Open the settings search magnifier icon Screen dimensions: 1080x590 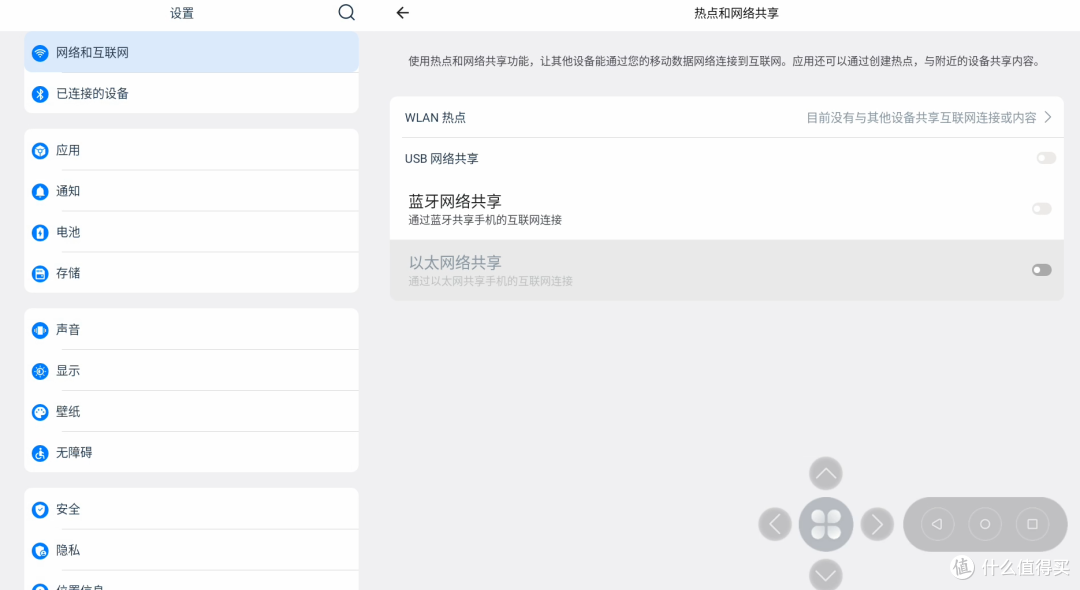(346, 12)
